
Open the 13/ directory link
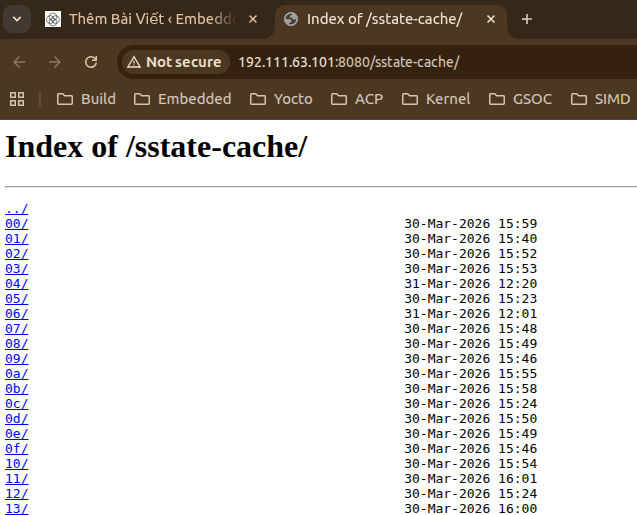(17, 509)
